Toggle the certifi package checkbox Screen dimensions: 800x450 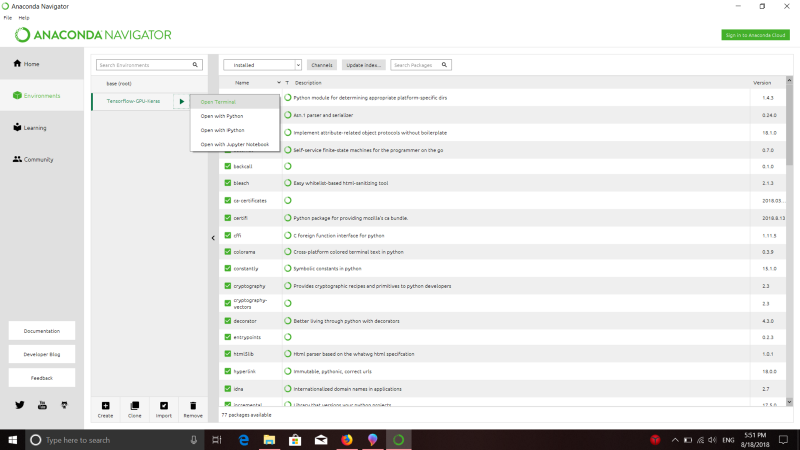click(228, 217)
